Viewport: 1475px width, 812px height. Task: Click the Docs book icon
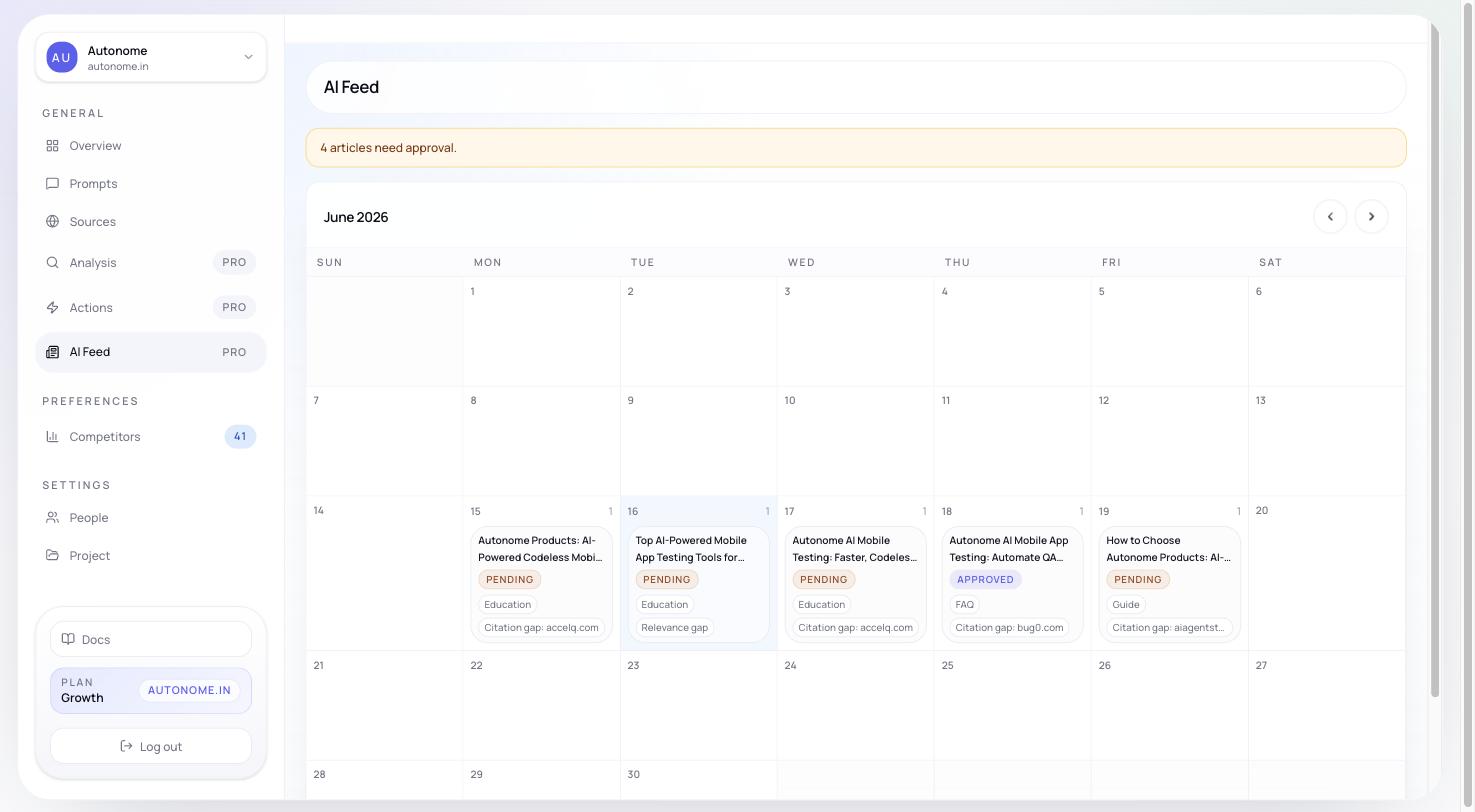click(68, 640)
